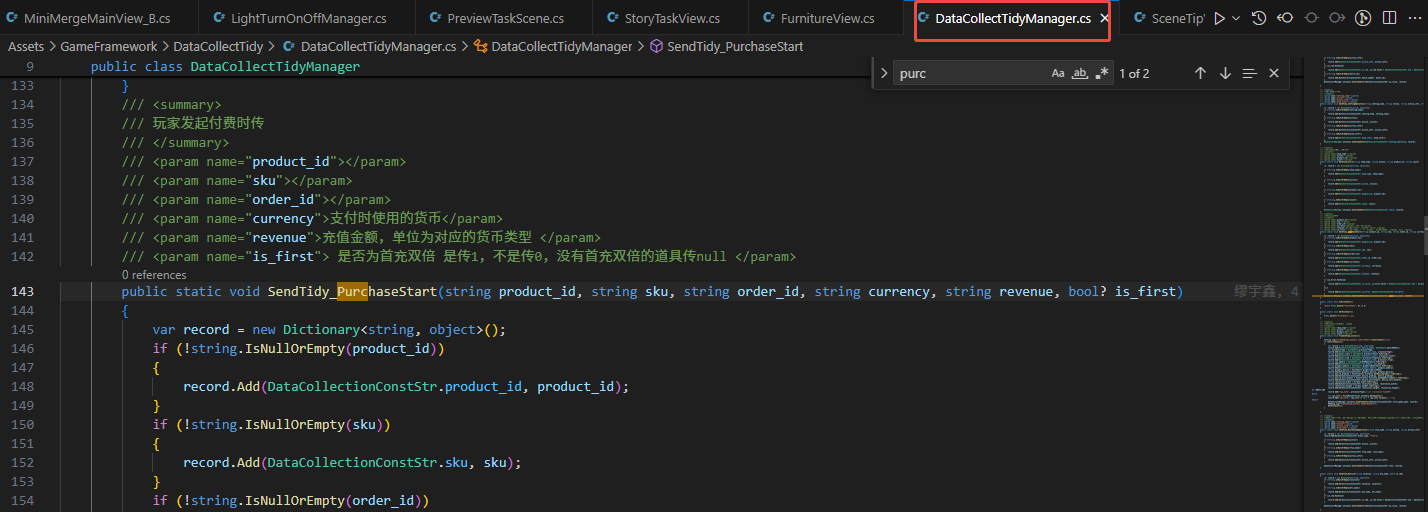This screenshot has height=512, width=1428.
Task: Toggle Find in Selection option
Action: [x=1249, y=73]
